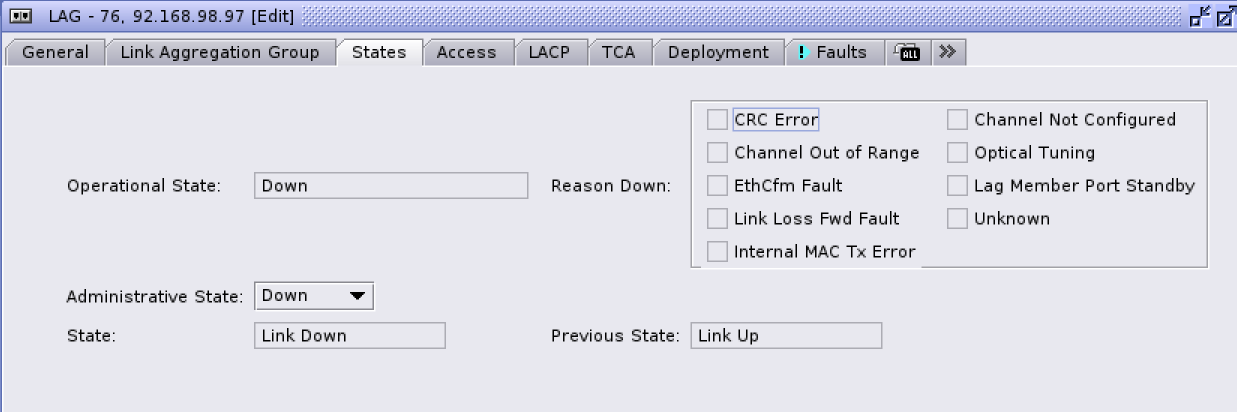The height and width of the screenshot is (412, 1237).
Task: Toggle the Internal MAC Tx Error checkbox
Action: (x=717, y=252)
